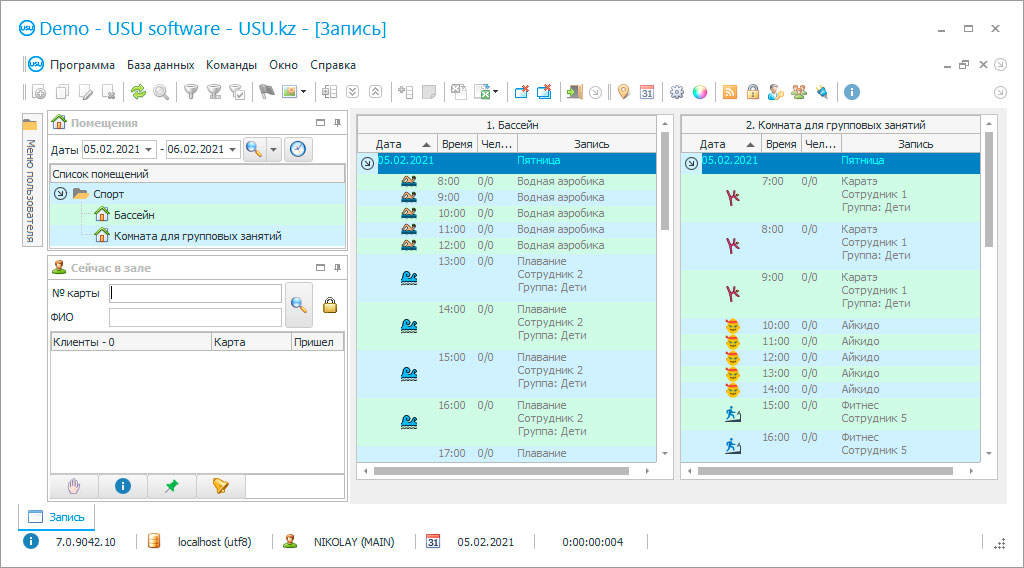The width and height of the screenshot is (1024, 568).
Task: Click the hand icon button under clients list
Action: click(74, 486)
